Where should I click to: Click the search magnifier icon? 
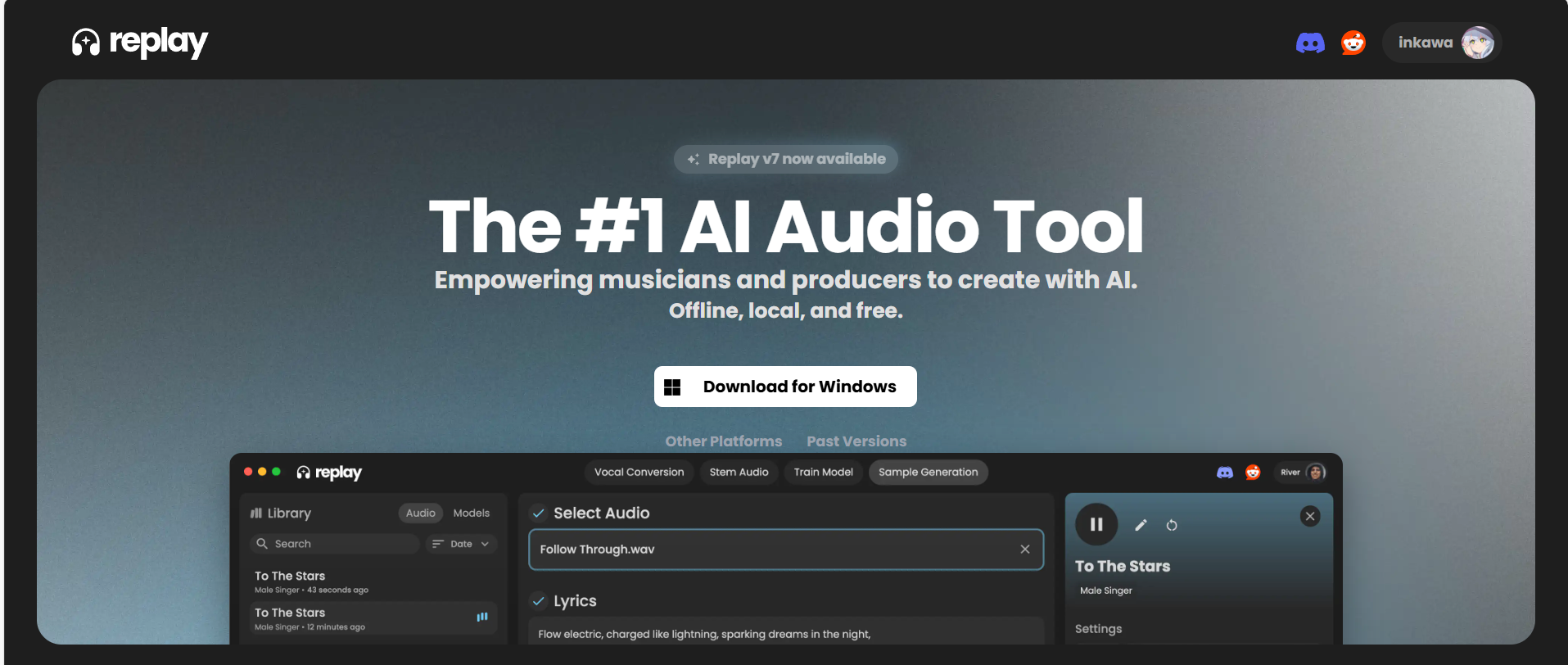[x=262, y=544]
